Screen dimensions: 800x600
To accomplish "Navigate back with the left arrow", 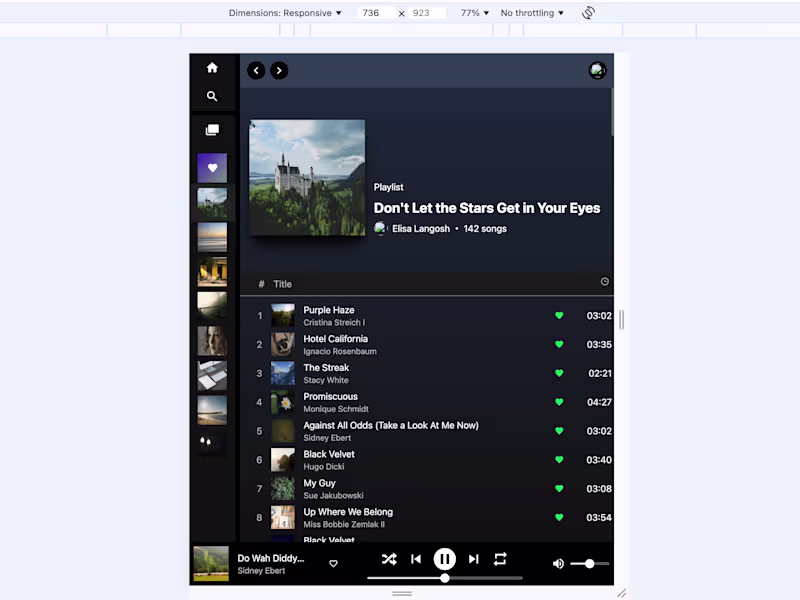I will click(256, 70).
